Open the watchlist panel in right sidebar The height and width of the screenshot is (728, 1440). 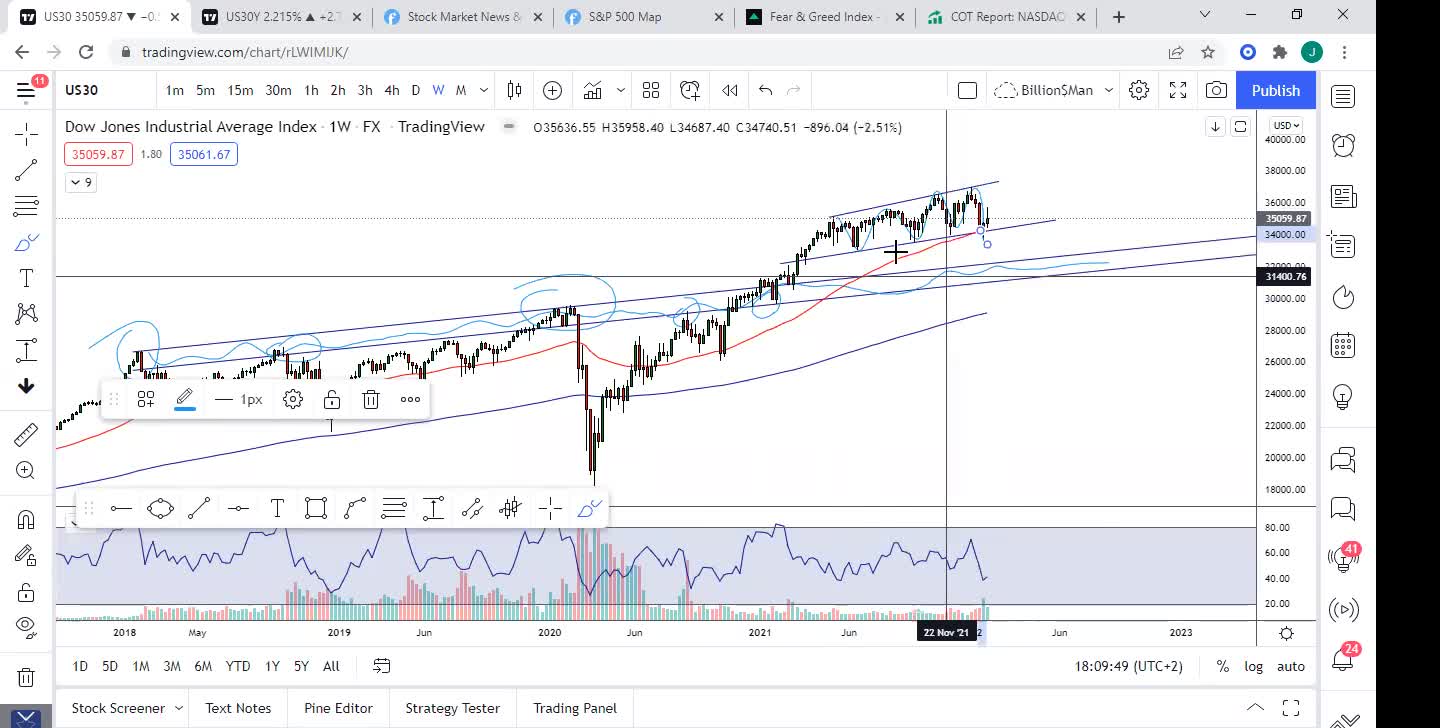(x=1343, y=96)
